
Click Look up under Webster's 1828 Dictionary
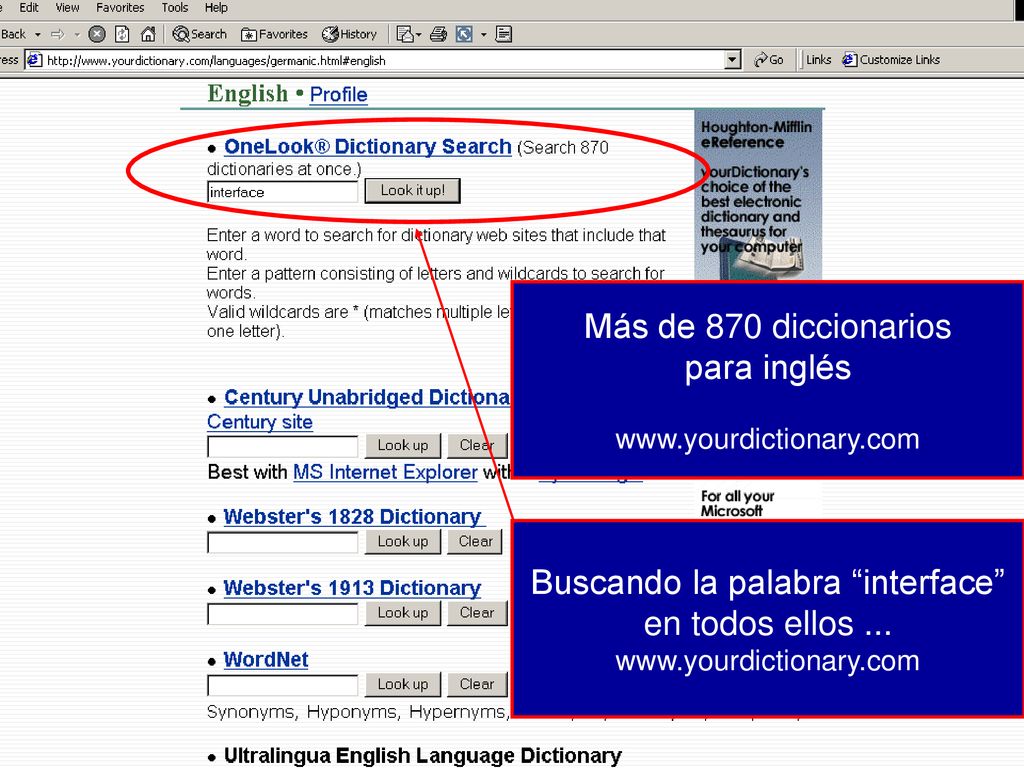pyautogui.click(x=403, y=541)
